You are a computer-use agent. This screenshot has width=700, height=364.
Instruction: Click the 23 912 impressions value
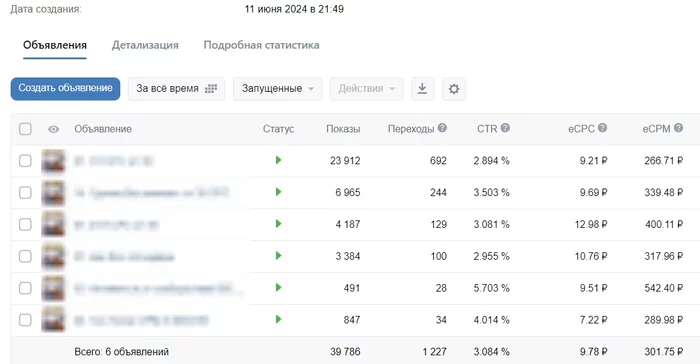(x=345, y=161)
